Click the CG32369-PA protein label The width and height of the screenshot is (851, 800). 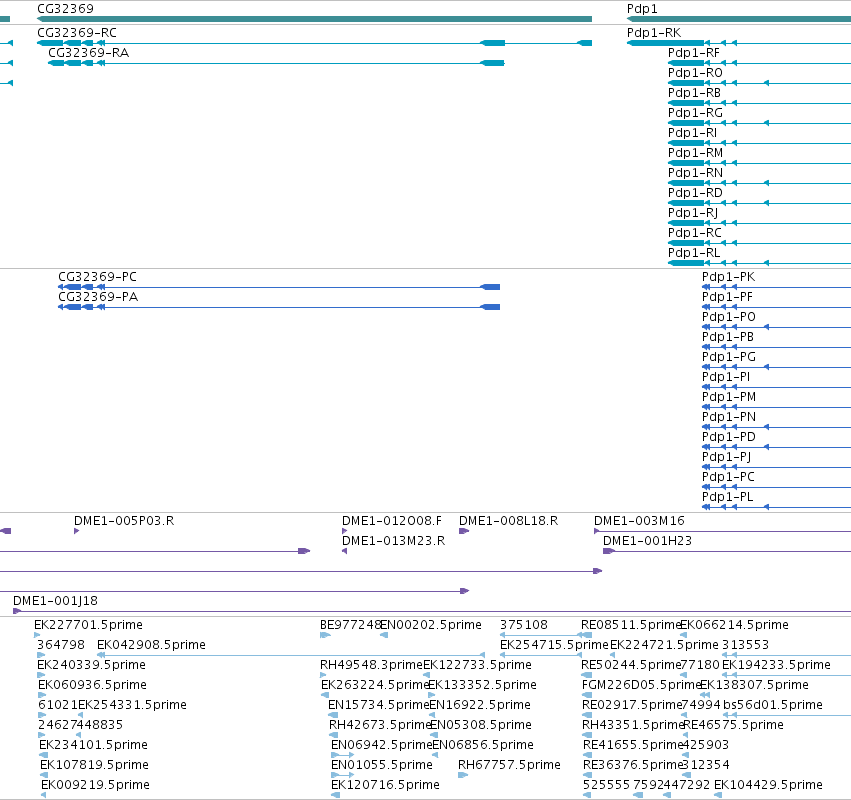coord(98,297)
